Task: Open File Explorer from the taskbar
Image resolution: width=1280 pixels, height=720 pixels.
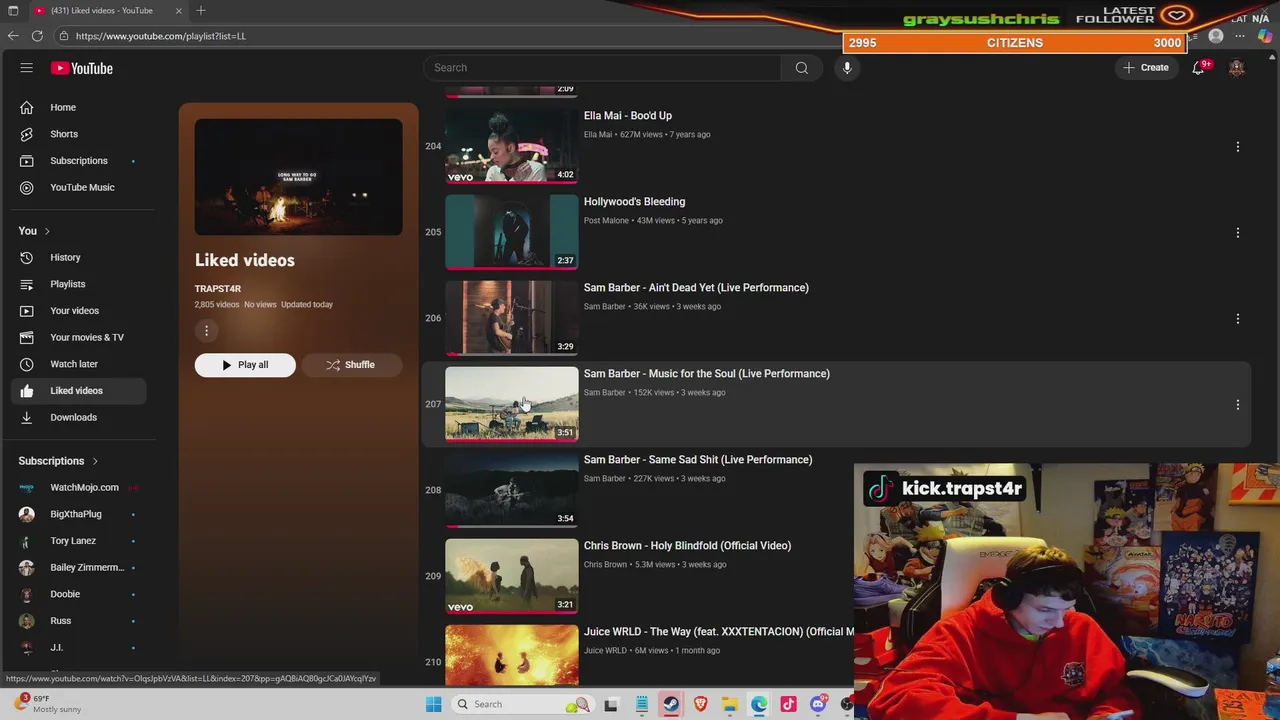Action: pyautogui.click(x=730, y=704)
